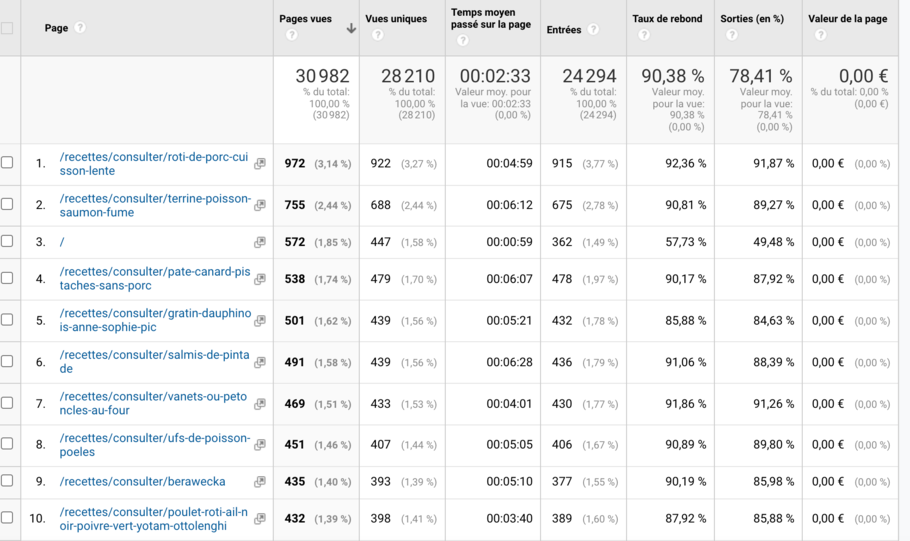
Task: Click external link icon for terrine-poisson-saumon-fume
Action: 260,205
